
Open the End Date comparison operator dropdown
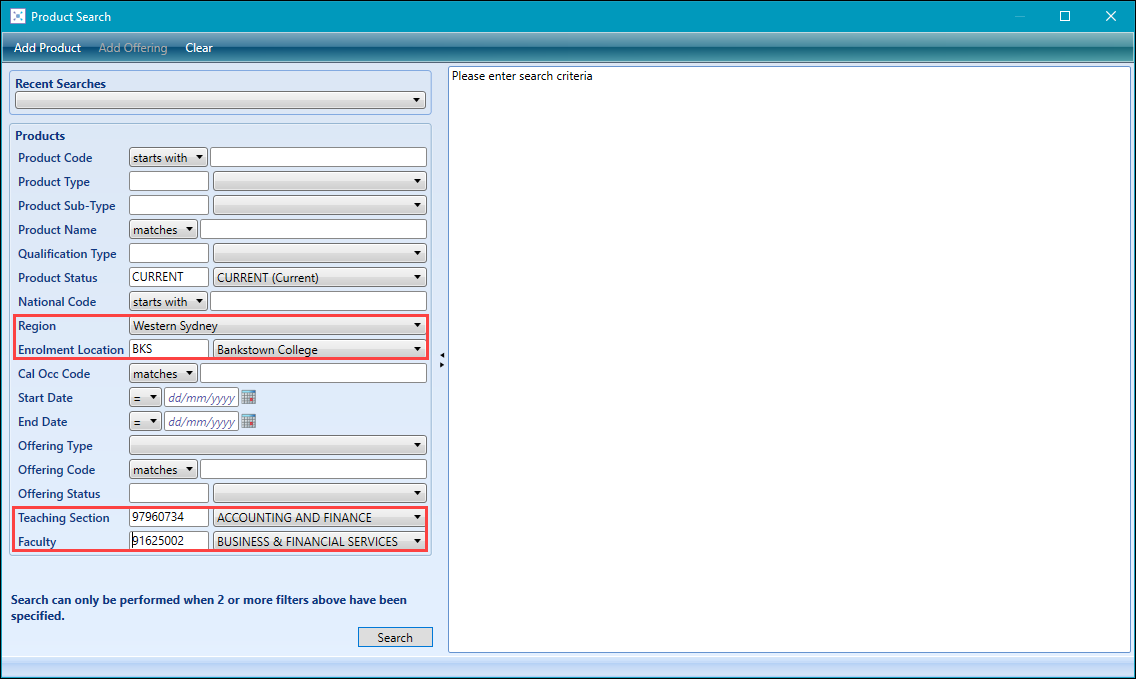coord(145,421)
